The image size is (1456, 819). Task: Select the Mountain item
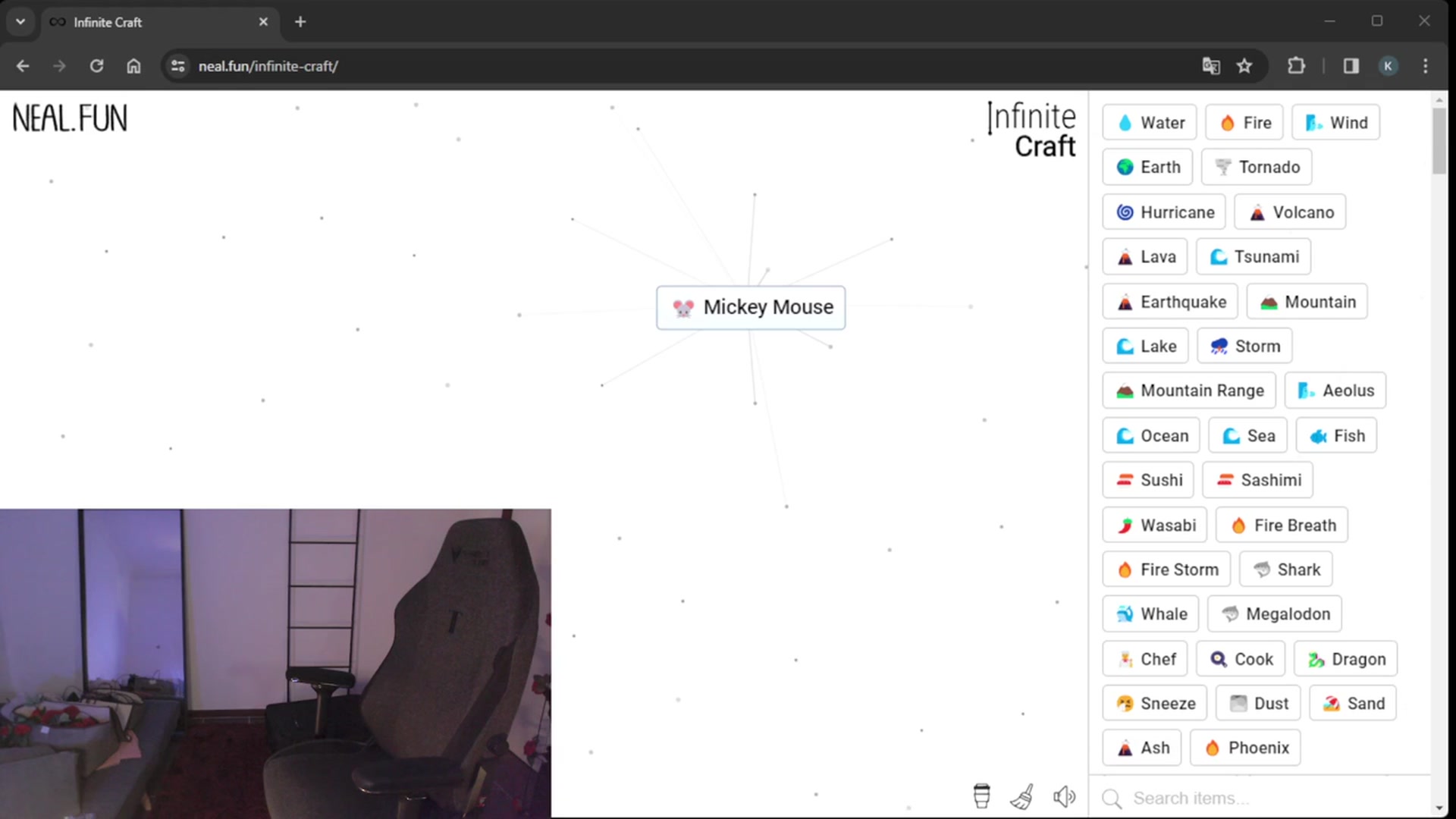tap(1307, 302)
